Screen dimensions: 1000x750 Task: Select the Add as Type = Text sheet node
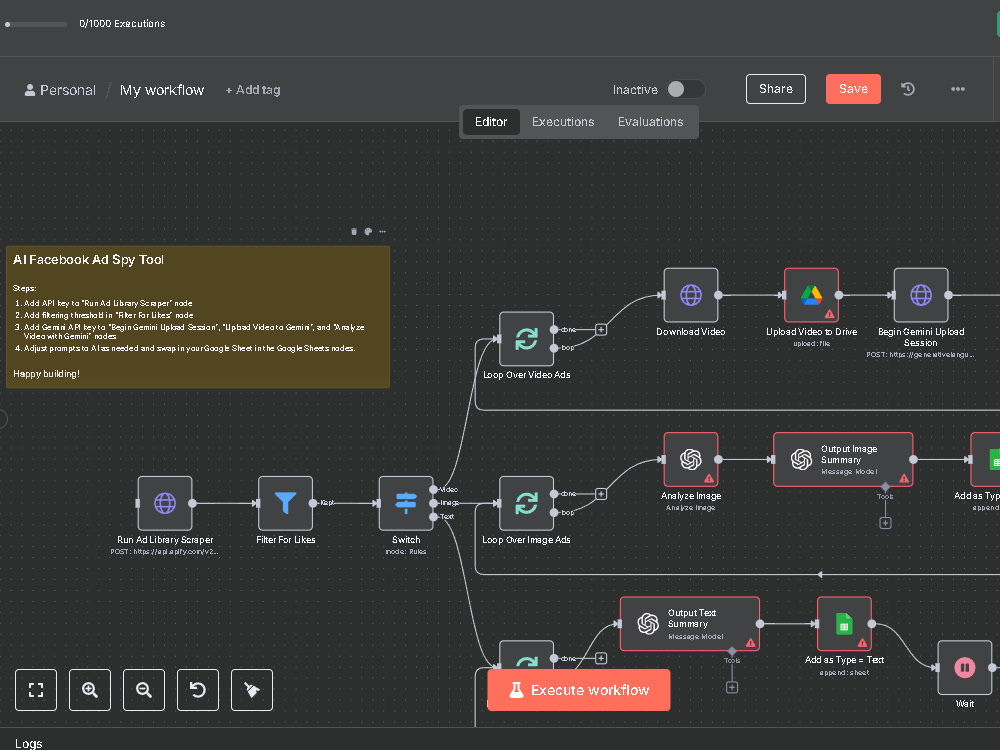[x=844, y=624]
